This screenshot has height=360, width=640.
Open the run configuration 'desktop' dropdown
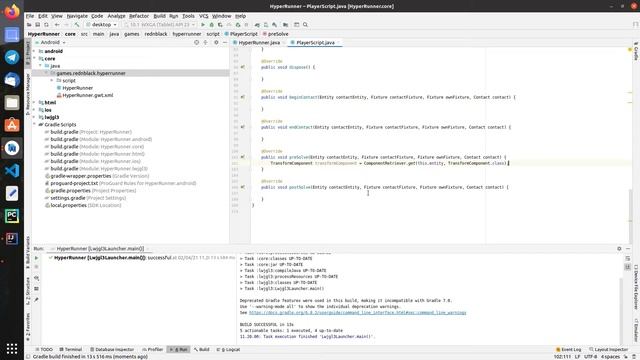coord(101,24)
